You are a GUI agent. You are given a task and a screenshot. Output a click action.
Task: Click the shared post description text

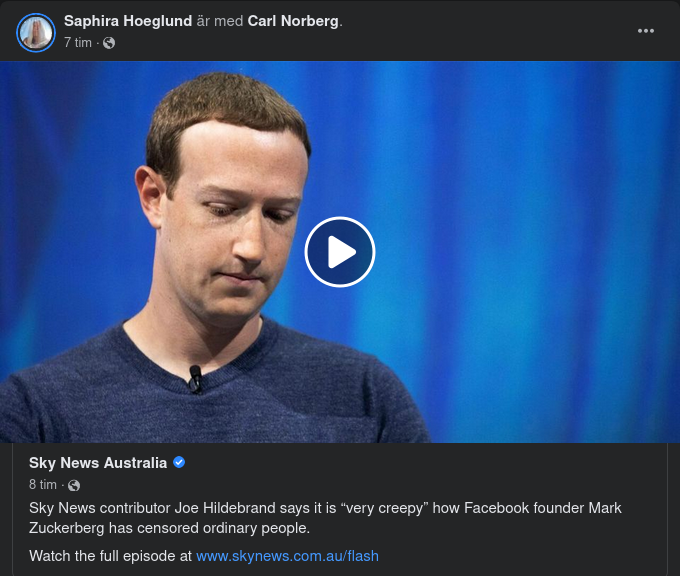(325, 518)
